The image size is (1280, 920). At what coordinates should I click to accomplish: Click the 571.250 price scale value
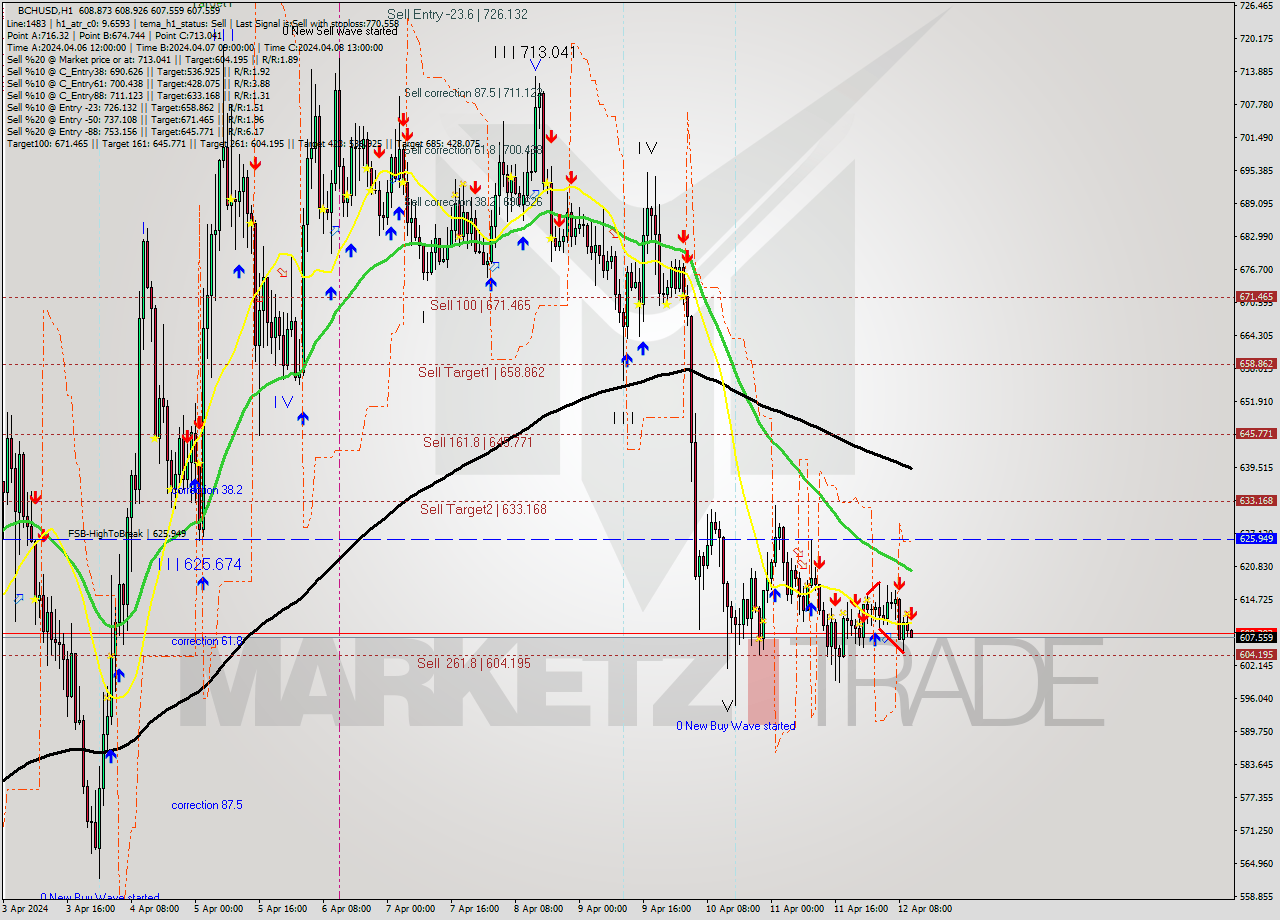click(1256, 831)
